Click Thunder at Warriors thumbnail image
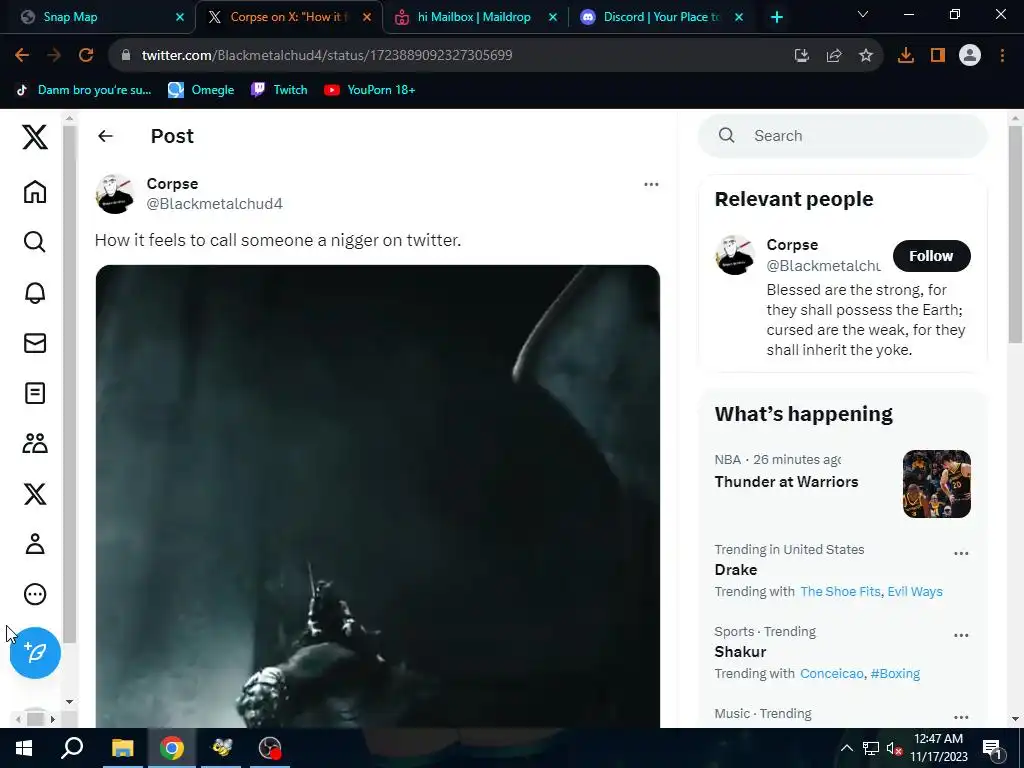This screenshot has width=1024, height=768. click(936, 484)
